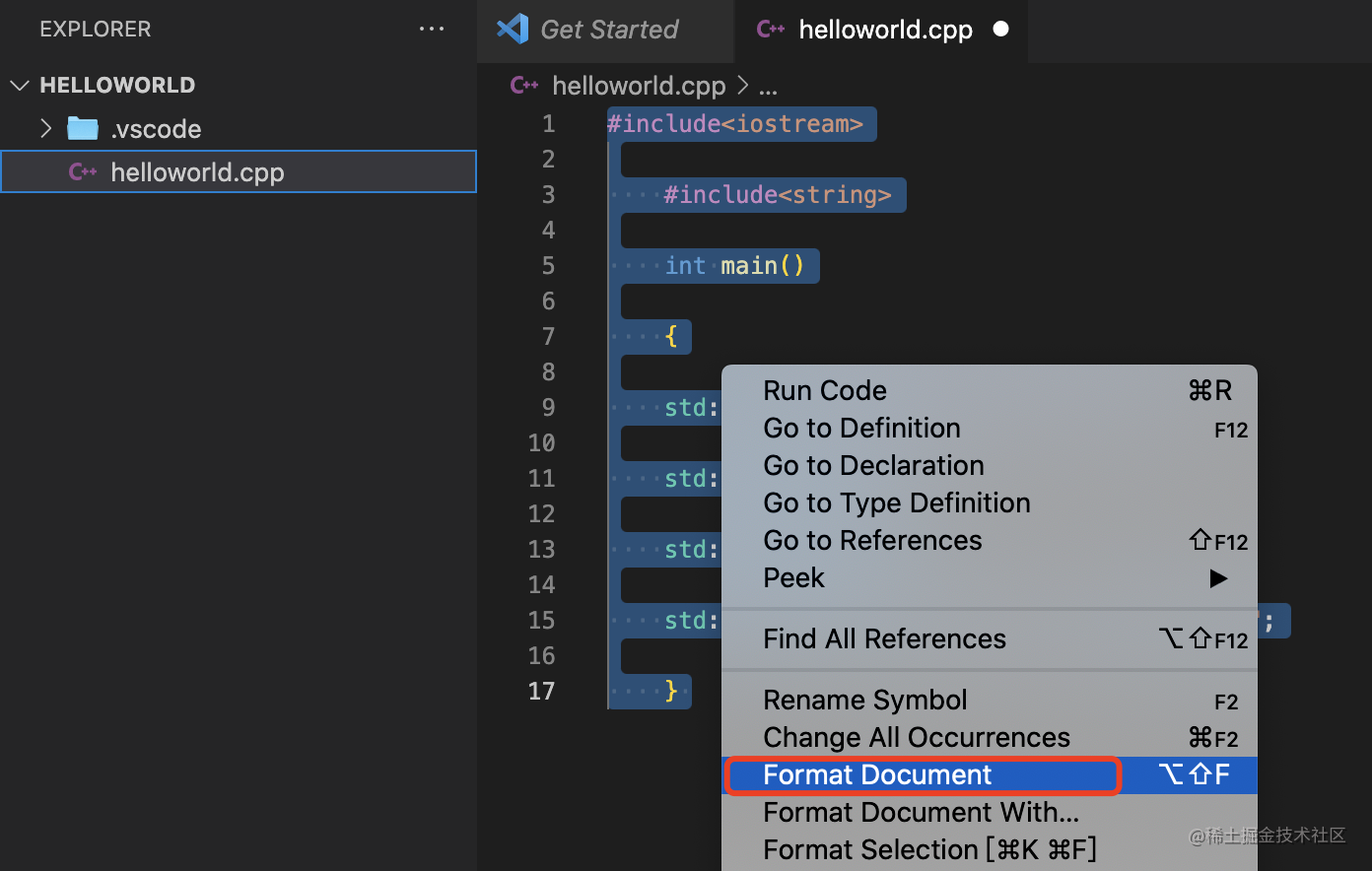This screenshot has width=1372, height=871.
Task: Click the C++ icon in the breadcrumb bar
Action: click(524, 85)
